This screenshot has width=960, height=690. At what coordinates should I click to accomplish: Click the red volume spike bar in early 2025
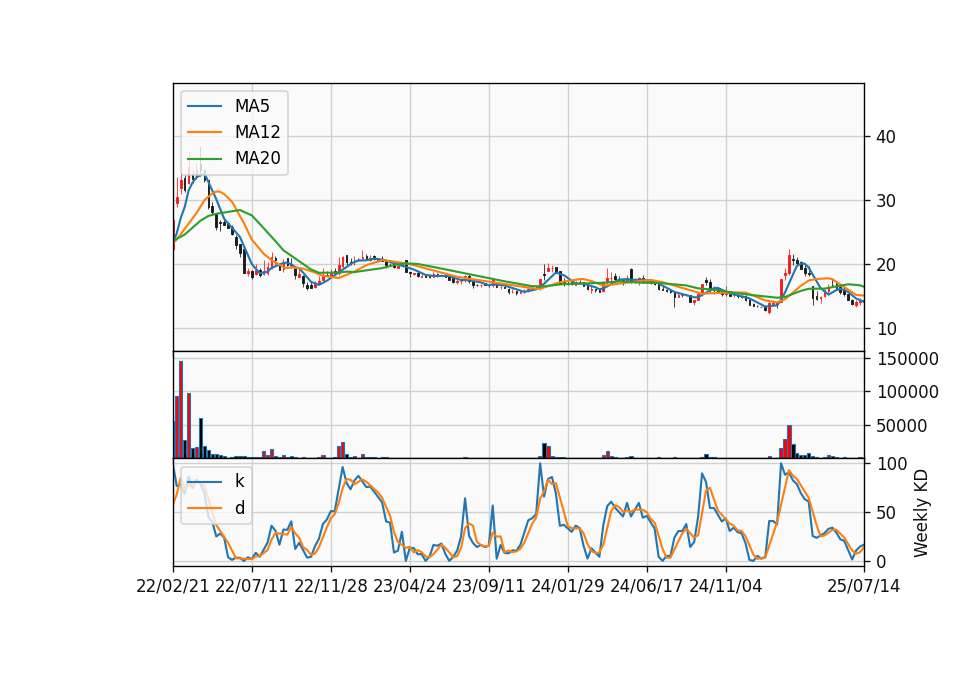coord(790,442)
